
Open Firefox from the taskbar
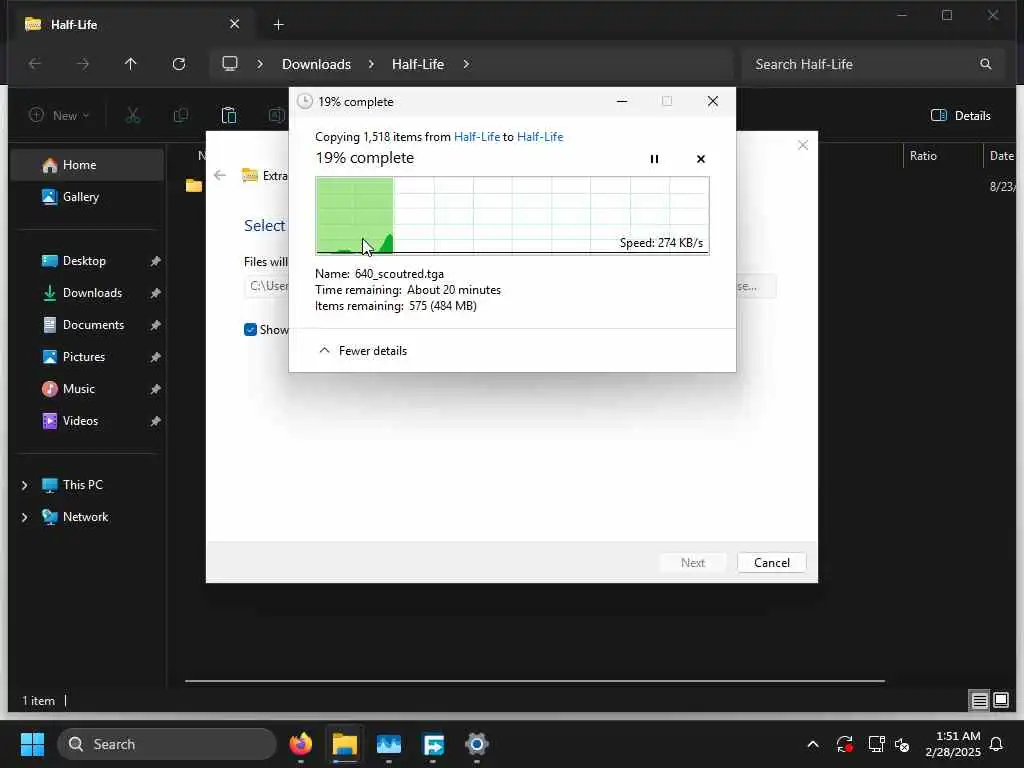click(x=300, y=744)
